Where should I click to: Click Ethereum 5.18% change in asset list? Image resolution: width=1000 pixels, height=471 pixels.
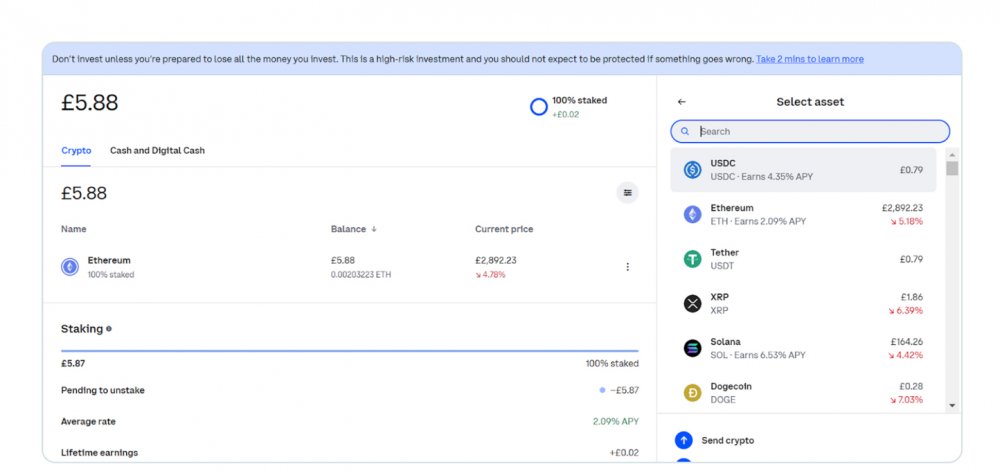tap(906, 221)
